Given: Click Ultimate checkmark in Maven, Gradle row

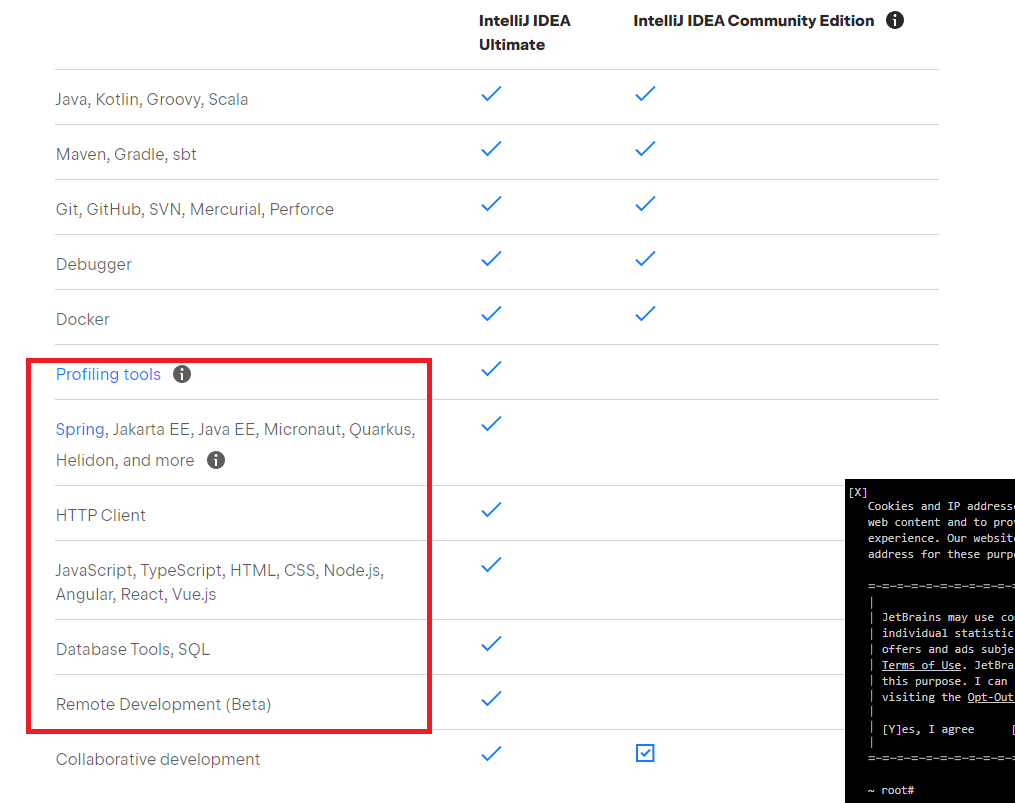Looking at the screenshot, I should [x=491, y=149].
